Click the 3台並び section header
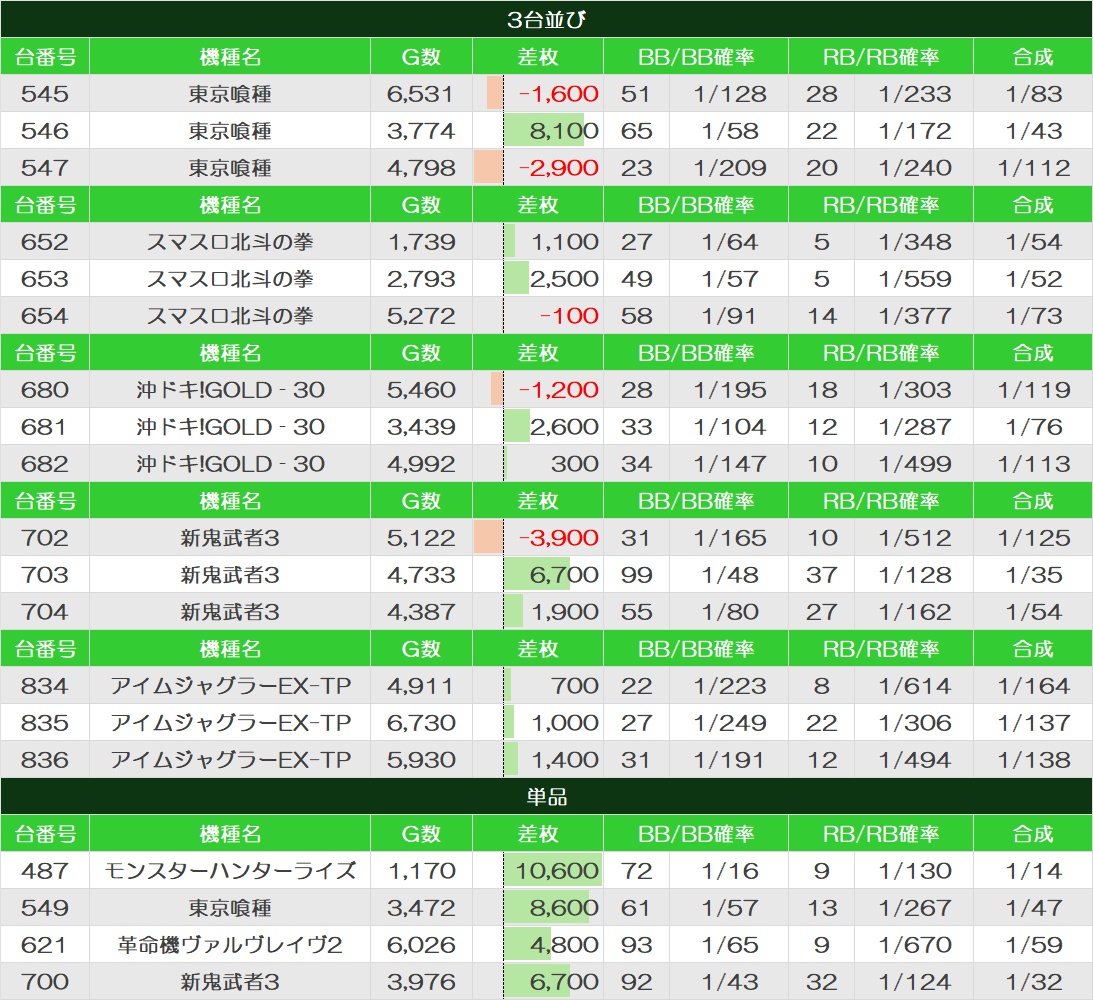1093x1000 pixels. [546, 19]
